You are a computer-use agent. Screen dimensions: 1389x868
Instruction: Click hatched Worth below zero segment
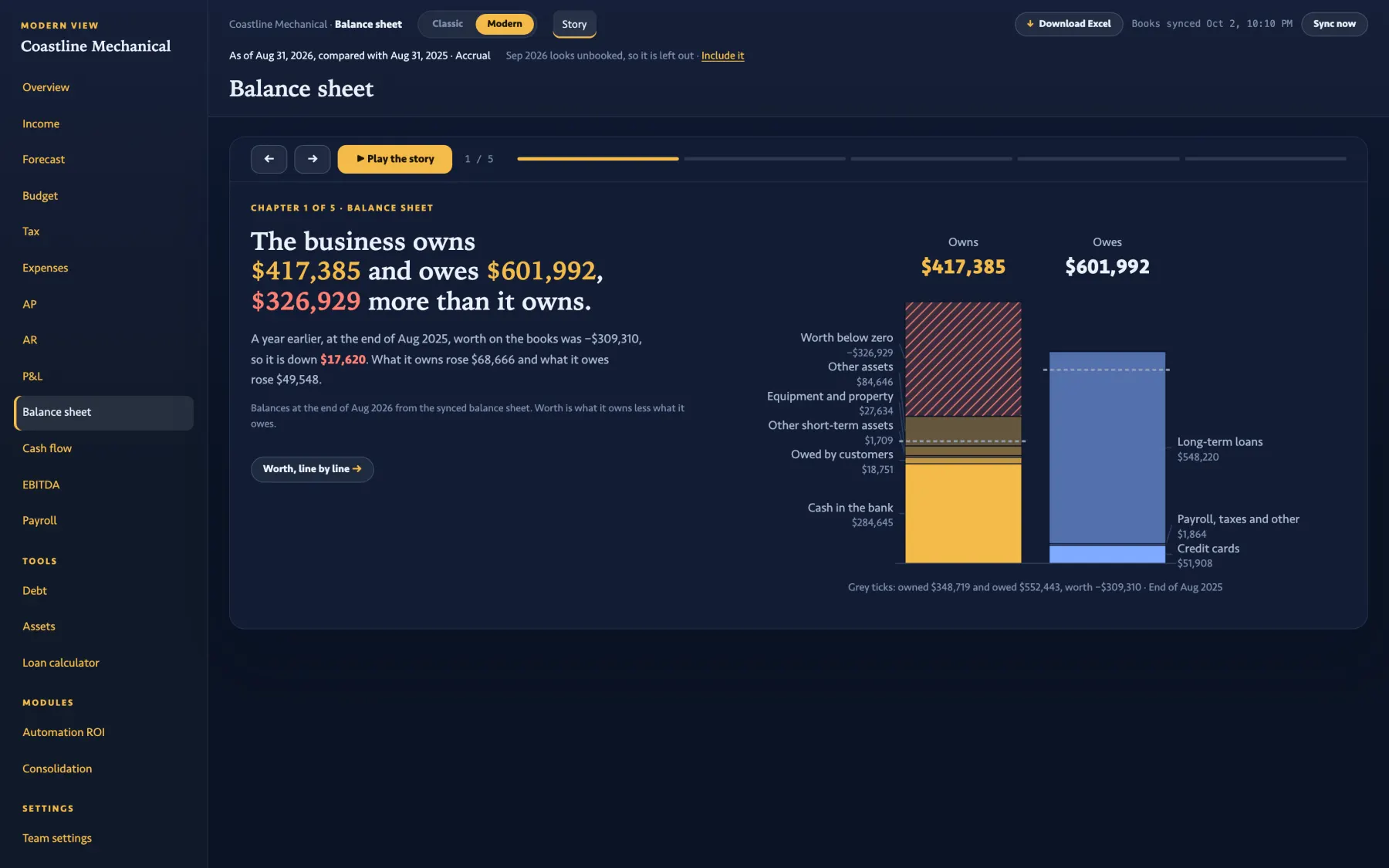pyautogui.click(x=963, y=359)
